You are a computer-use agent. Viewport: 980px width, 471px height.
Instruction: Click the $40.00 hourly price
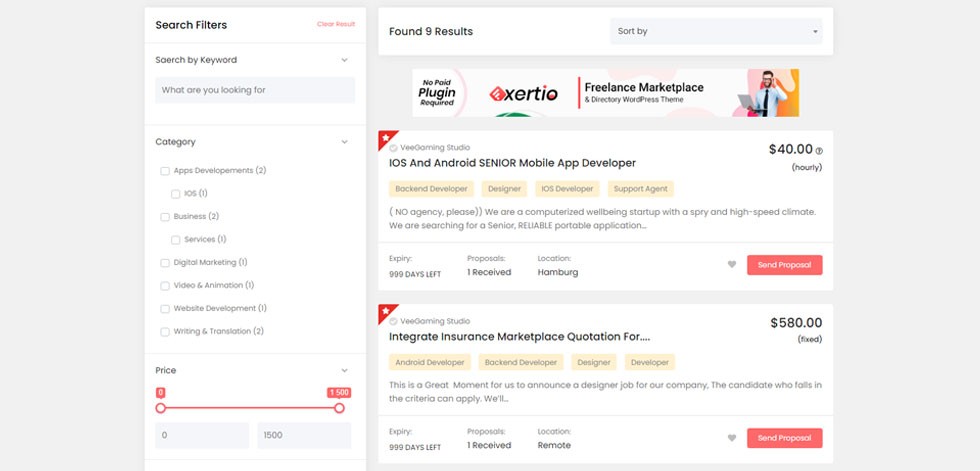(791, 149)
